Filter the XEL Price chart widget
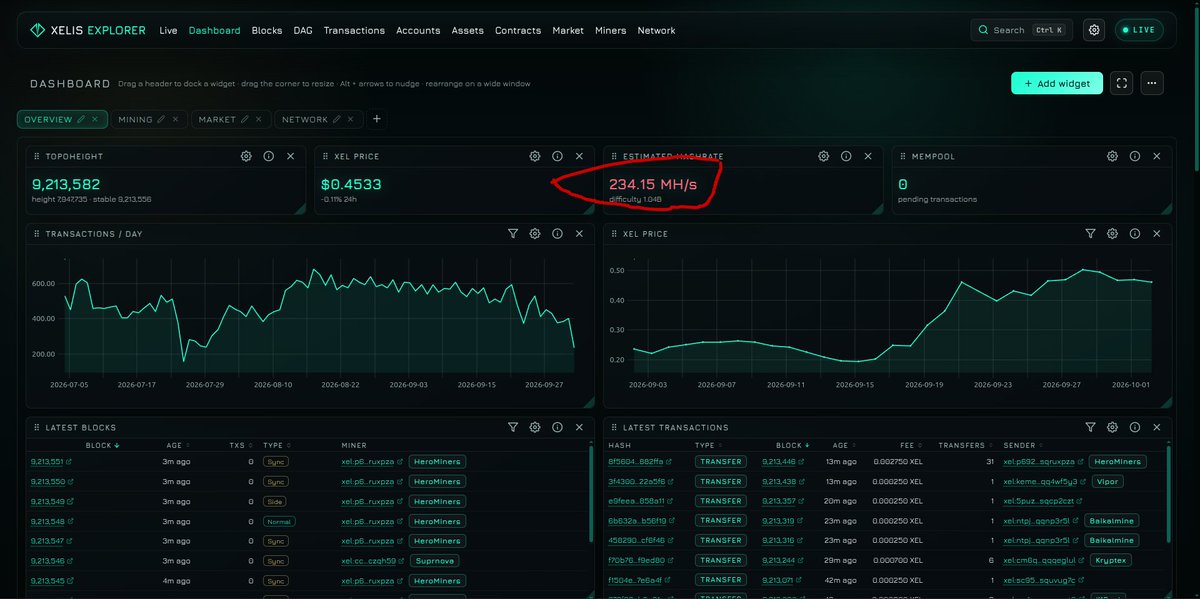The image size is (1200, 599). pyautogui.click(x=1091, y=233)
